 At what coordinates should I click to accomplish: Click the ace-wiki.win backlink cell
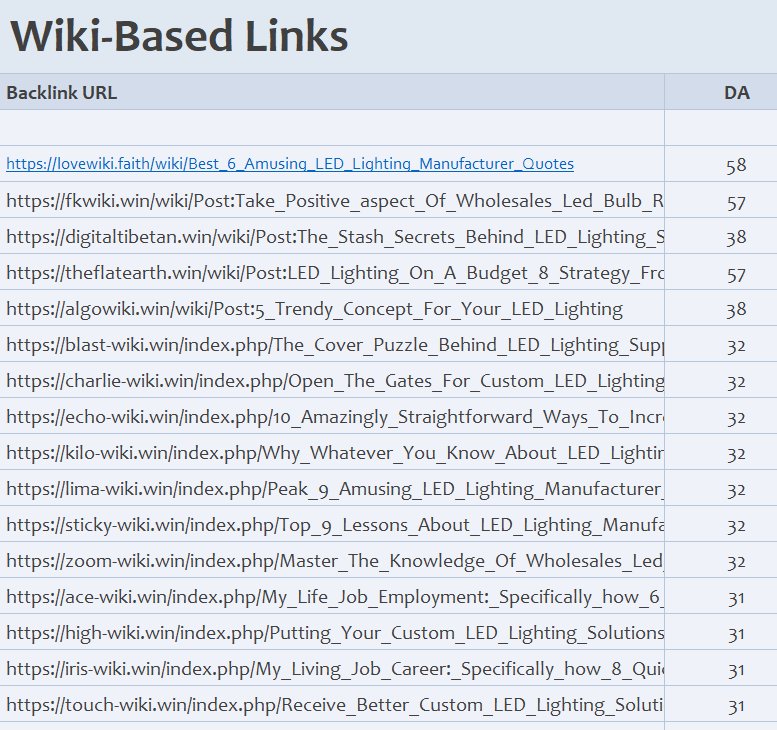(334, 597)
